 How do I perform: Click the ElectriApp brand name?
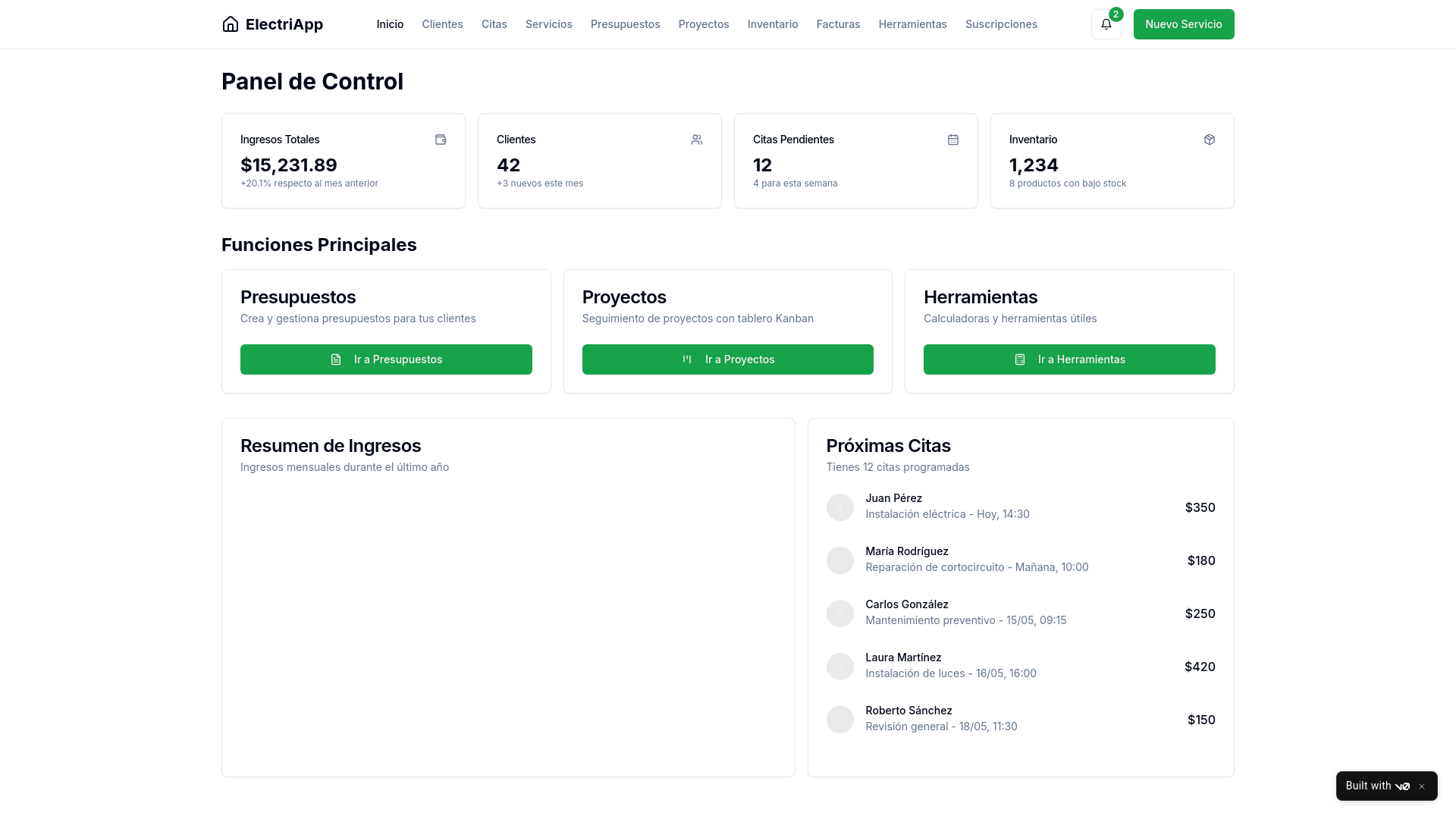click(284, 24)
